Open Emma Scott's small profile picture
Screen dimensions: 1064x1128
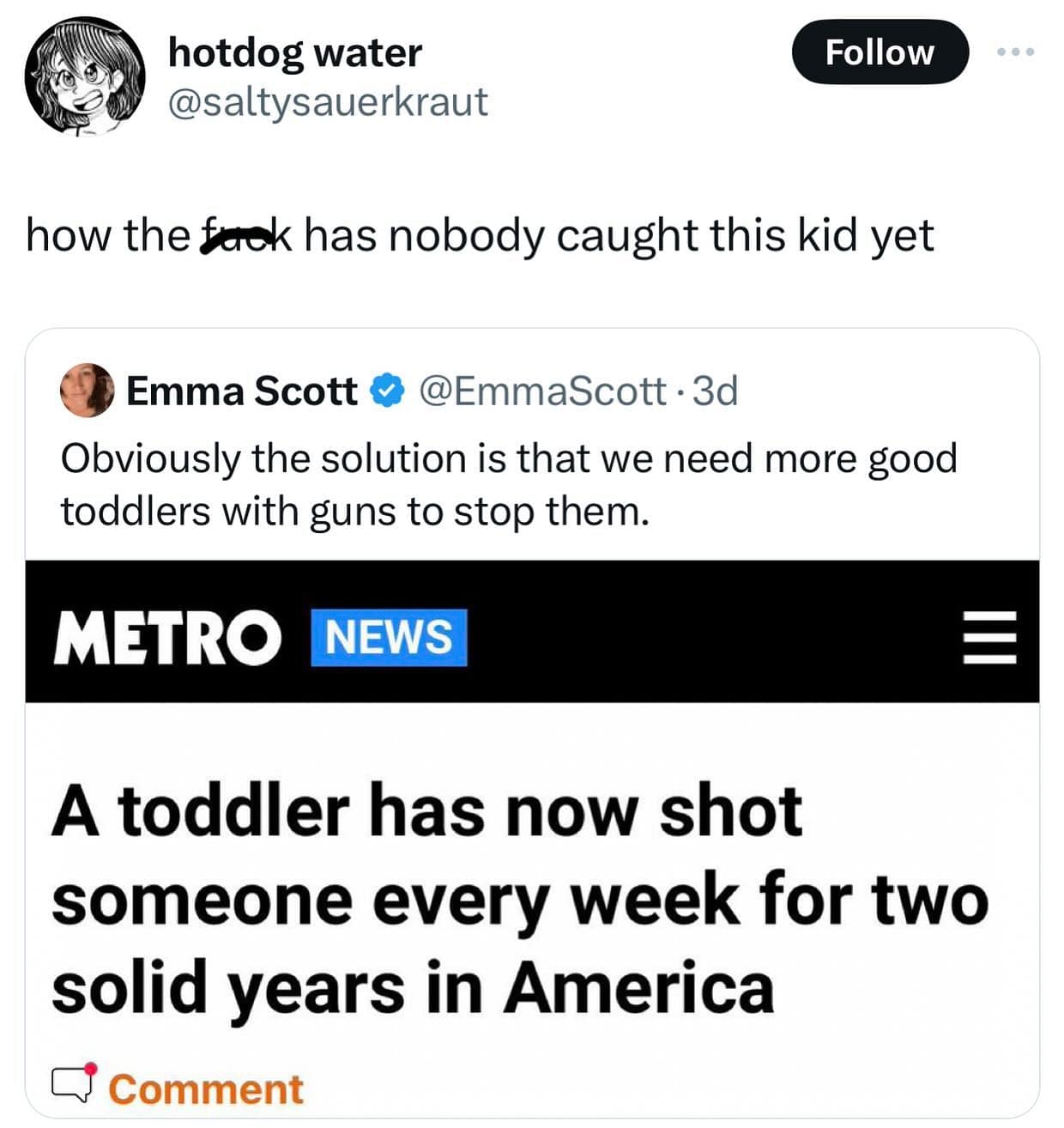pos(87,391)
